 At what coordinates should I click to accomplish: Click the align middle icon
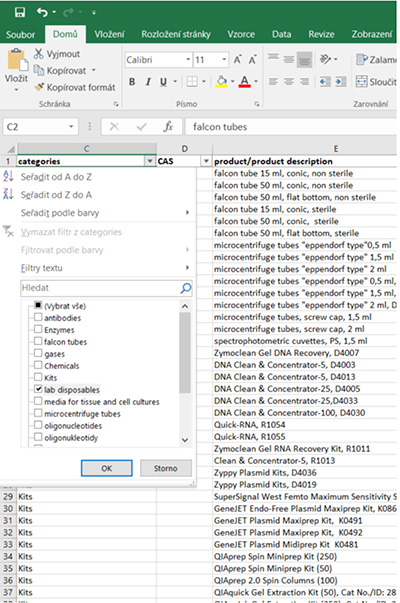click(x=289, y=59)
